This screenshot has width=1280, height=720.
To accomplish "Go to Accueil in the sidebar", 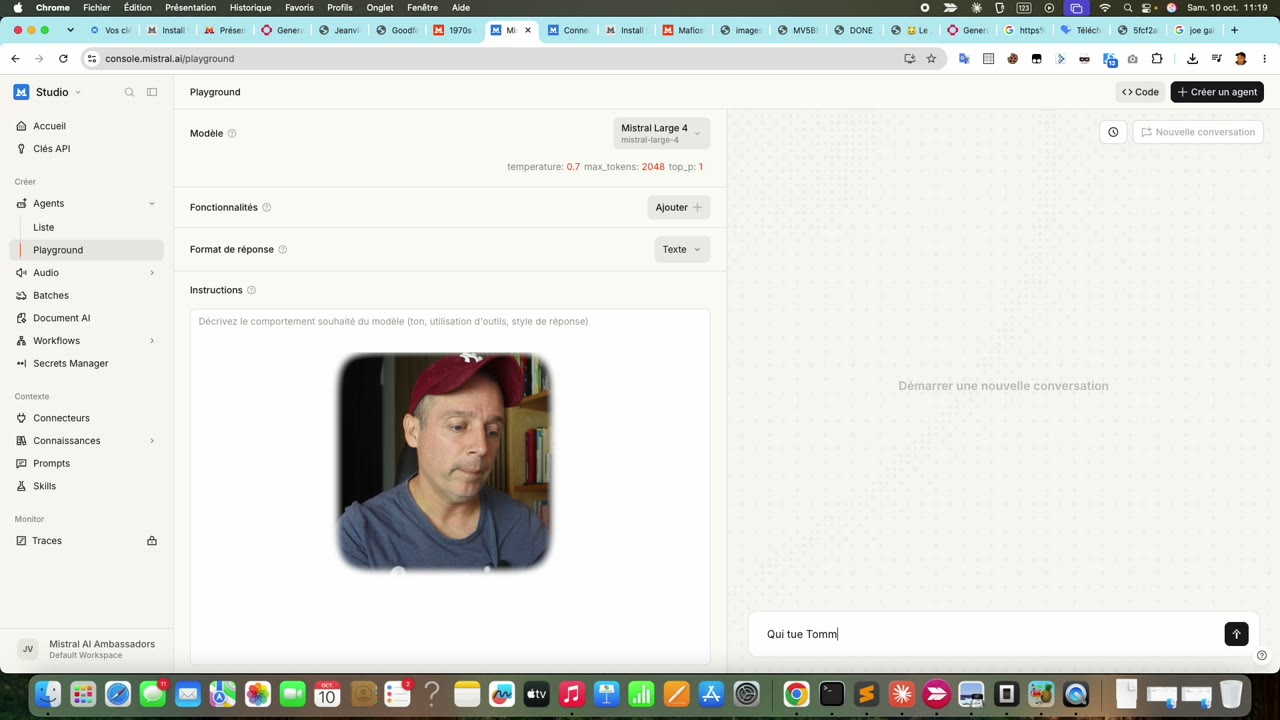I will 87,126.
